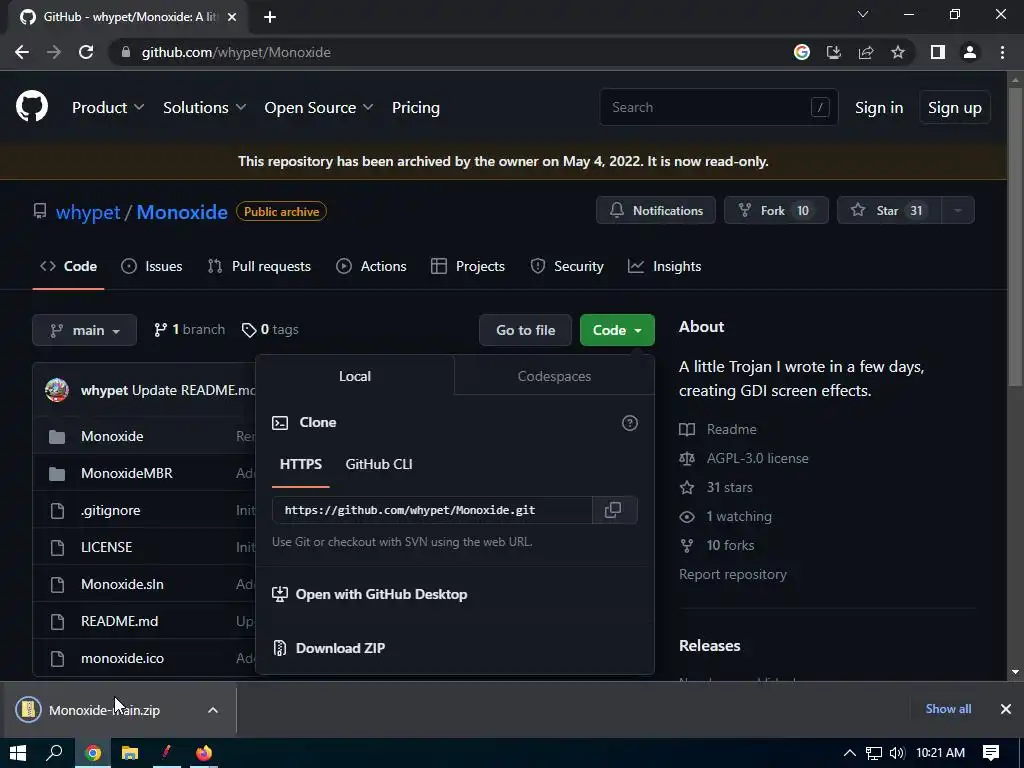Open new browser tab with plus icon
The height and width of the screenshot is (768, 1024).
(270, 17)
